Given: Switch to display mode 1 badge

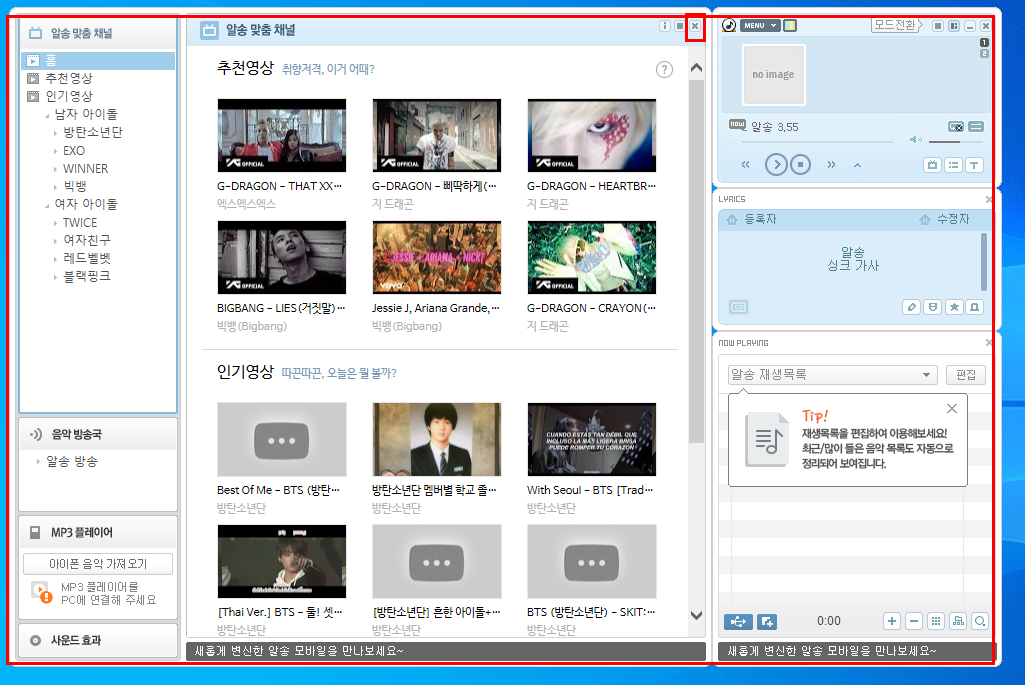Looking at the screenshot, I should click(x=984, y=42).
